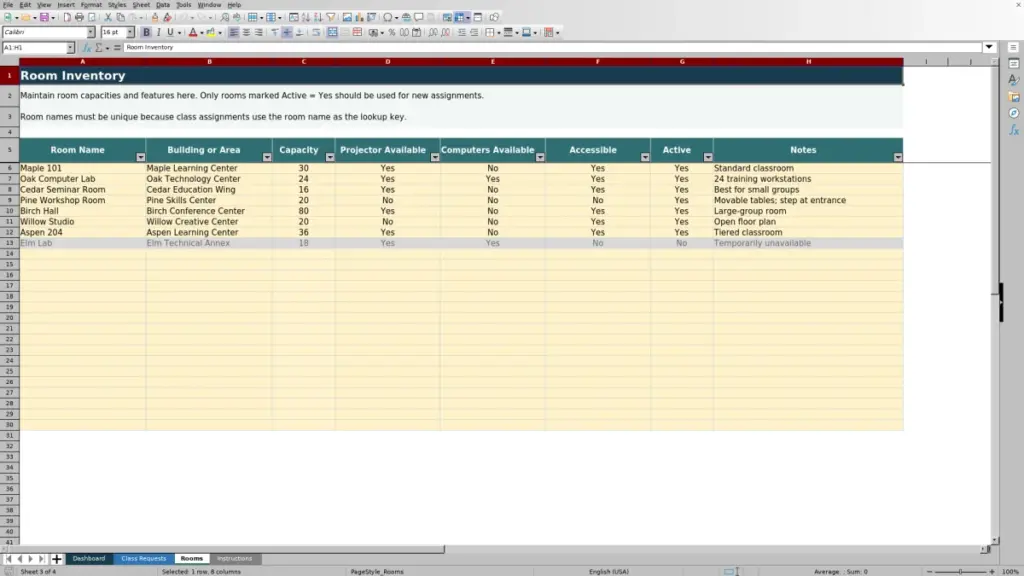
Task: Click the Function Wizard icon
Action: click(x=86, y=47)
